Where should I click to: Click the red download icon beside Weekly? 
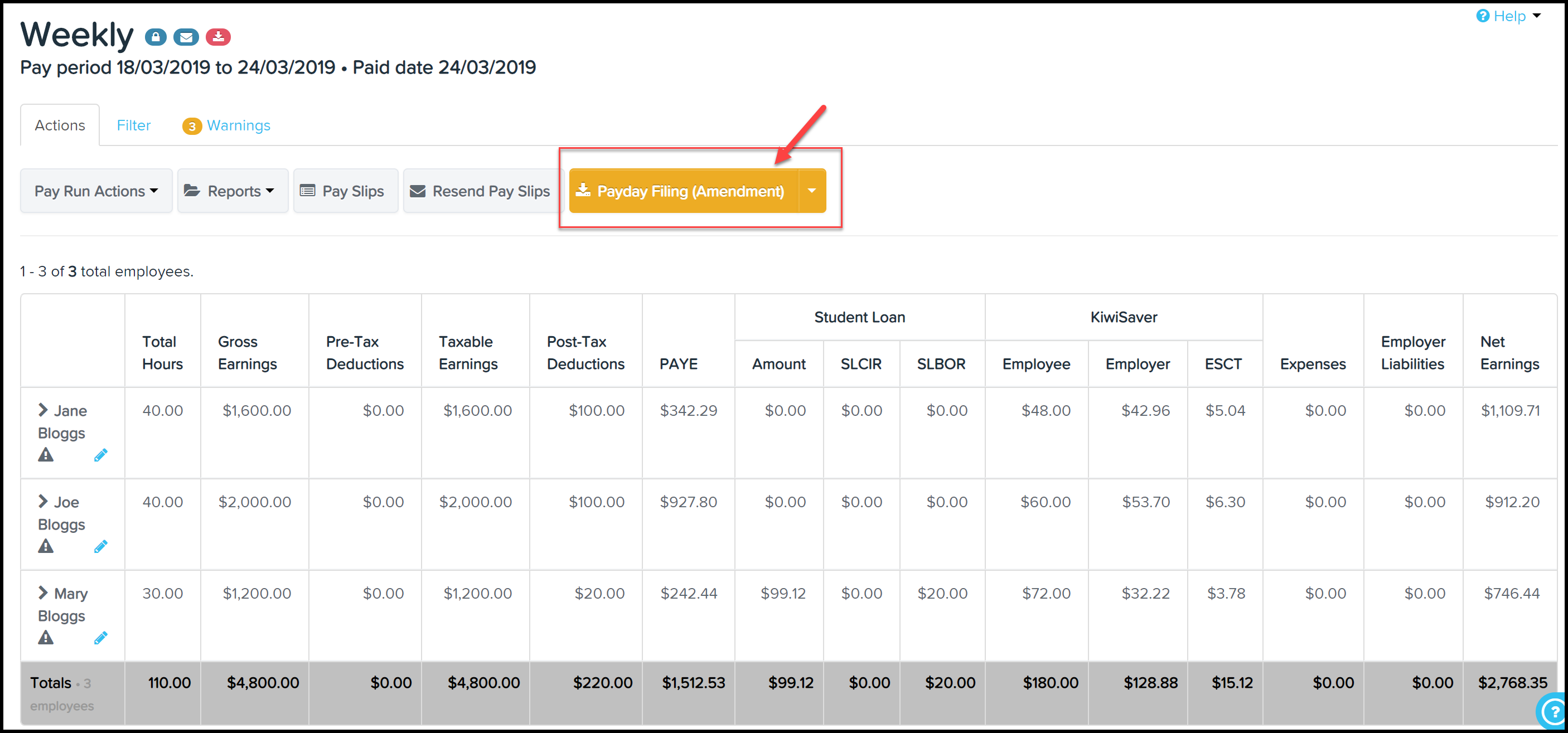point(218,37)
